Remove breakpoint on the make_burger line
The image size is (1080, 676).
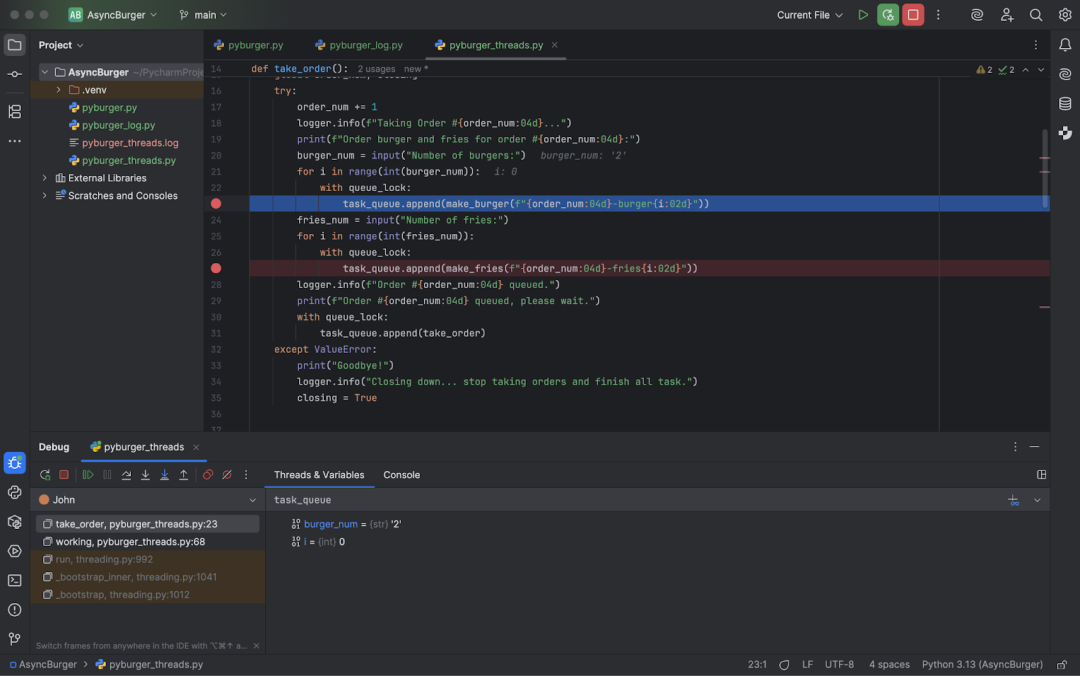click(x=216, y=204)
